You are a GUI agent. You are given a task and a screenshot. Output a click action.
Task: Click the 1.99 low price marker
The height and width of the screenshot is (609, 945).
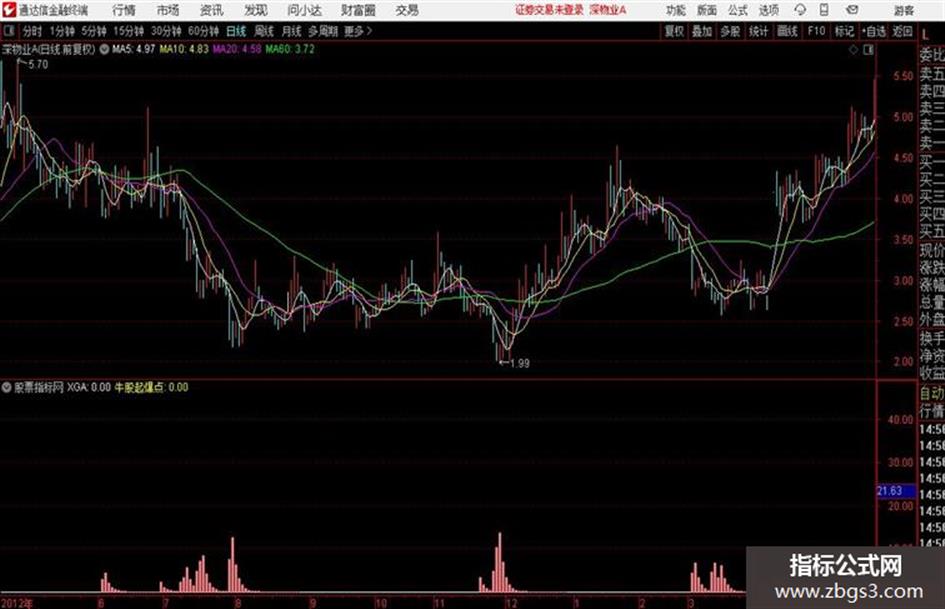(520, 364)
